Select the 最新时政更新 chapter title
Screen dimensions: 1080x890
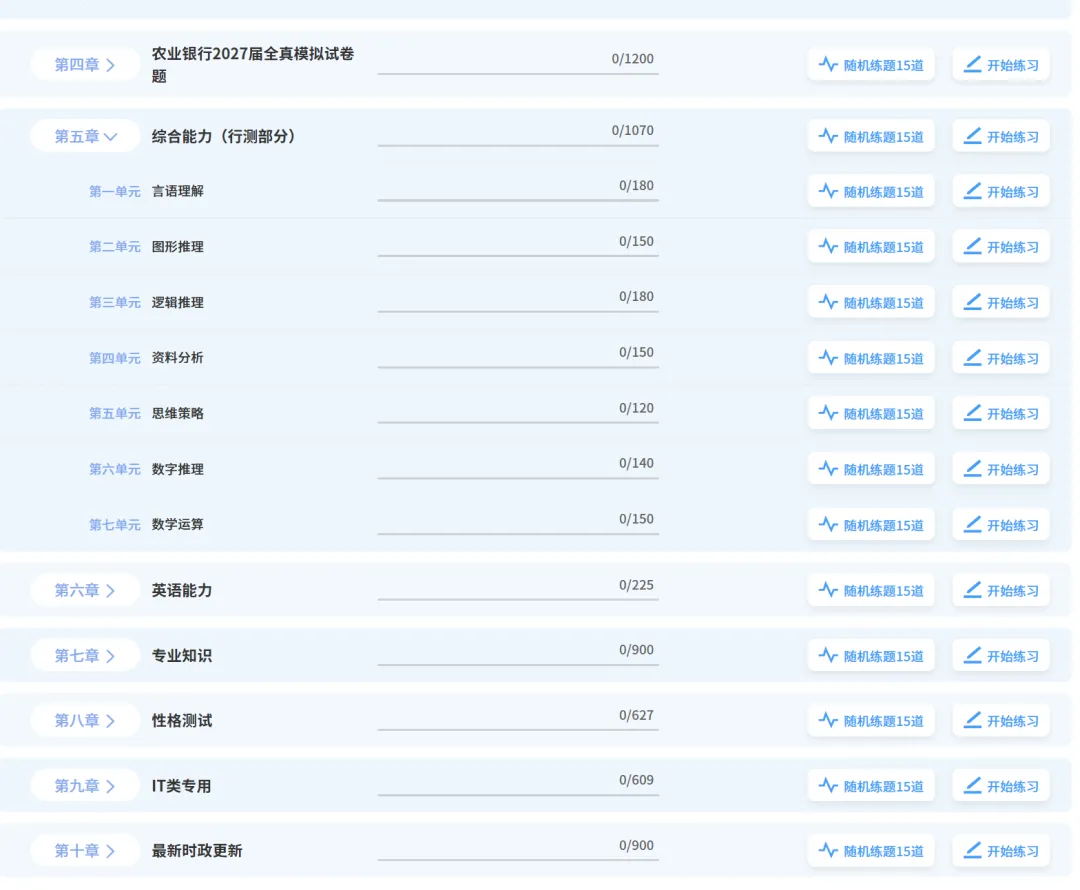click(197, 851)
